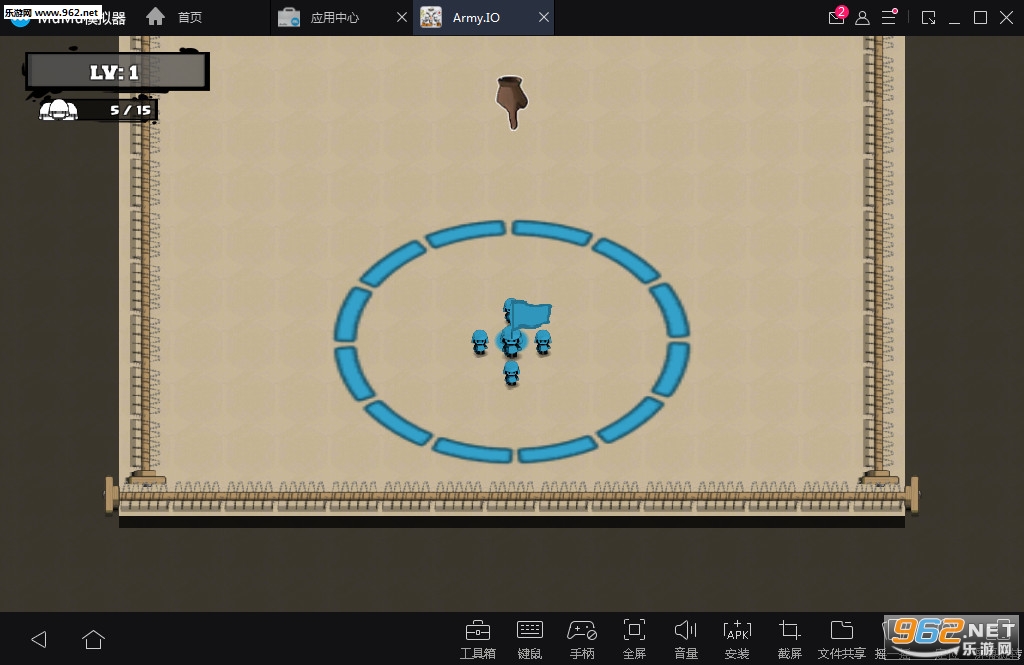
Task: Take a 截屏 screenshot
Action: tap(790, 640)
